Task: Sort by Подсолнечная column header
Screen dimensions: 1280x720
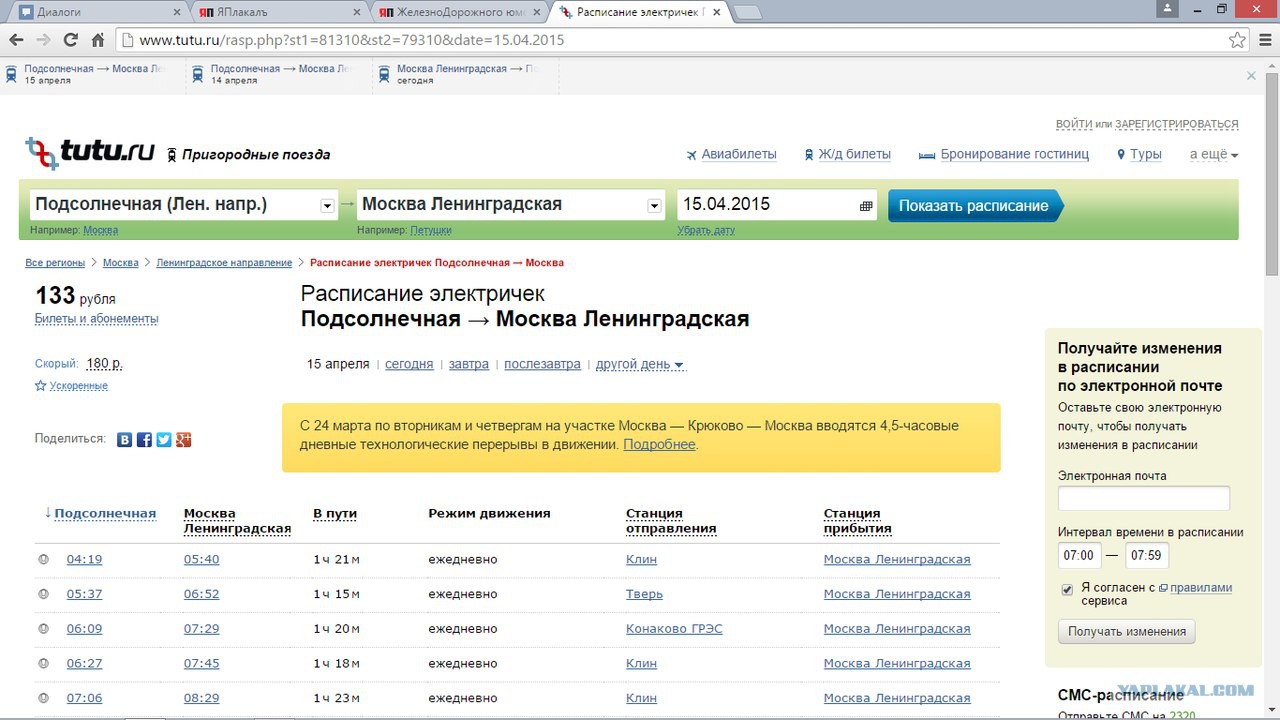Action: 105,513
